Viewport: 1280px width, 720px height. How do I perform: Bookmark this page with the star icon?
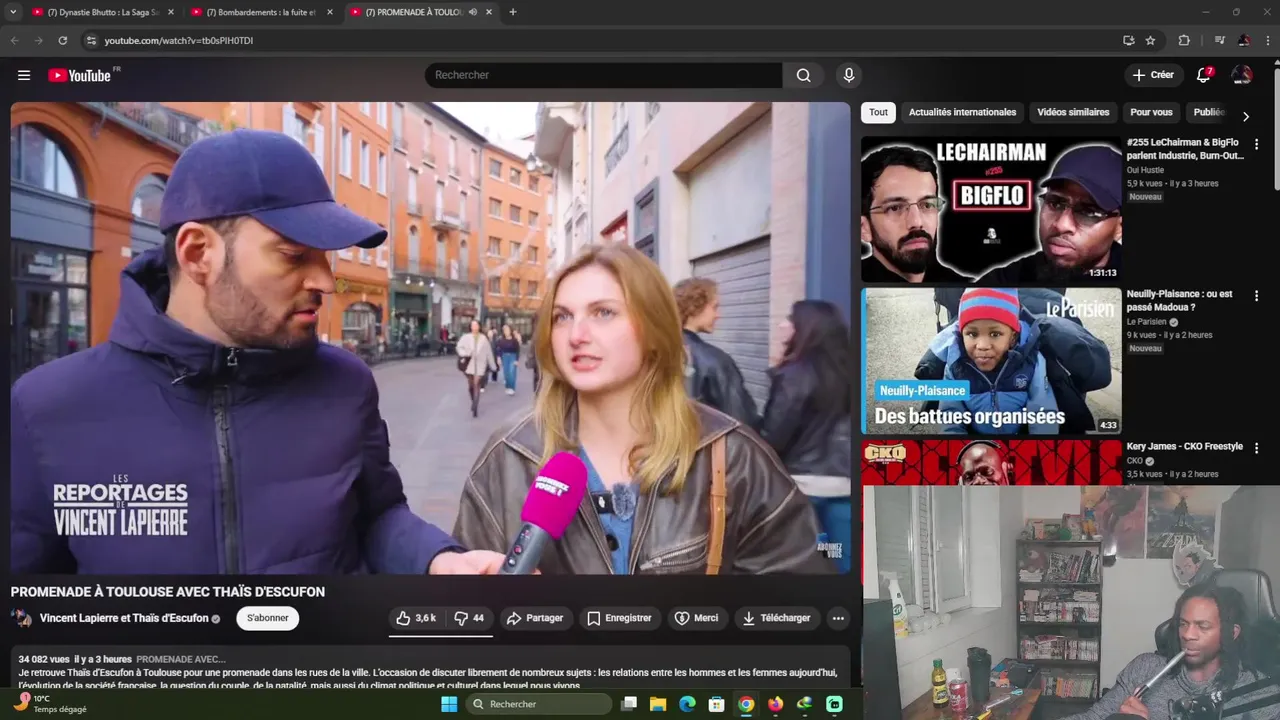[x=1150, y=40]
